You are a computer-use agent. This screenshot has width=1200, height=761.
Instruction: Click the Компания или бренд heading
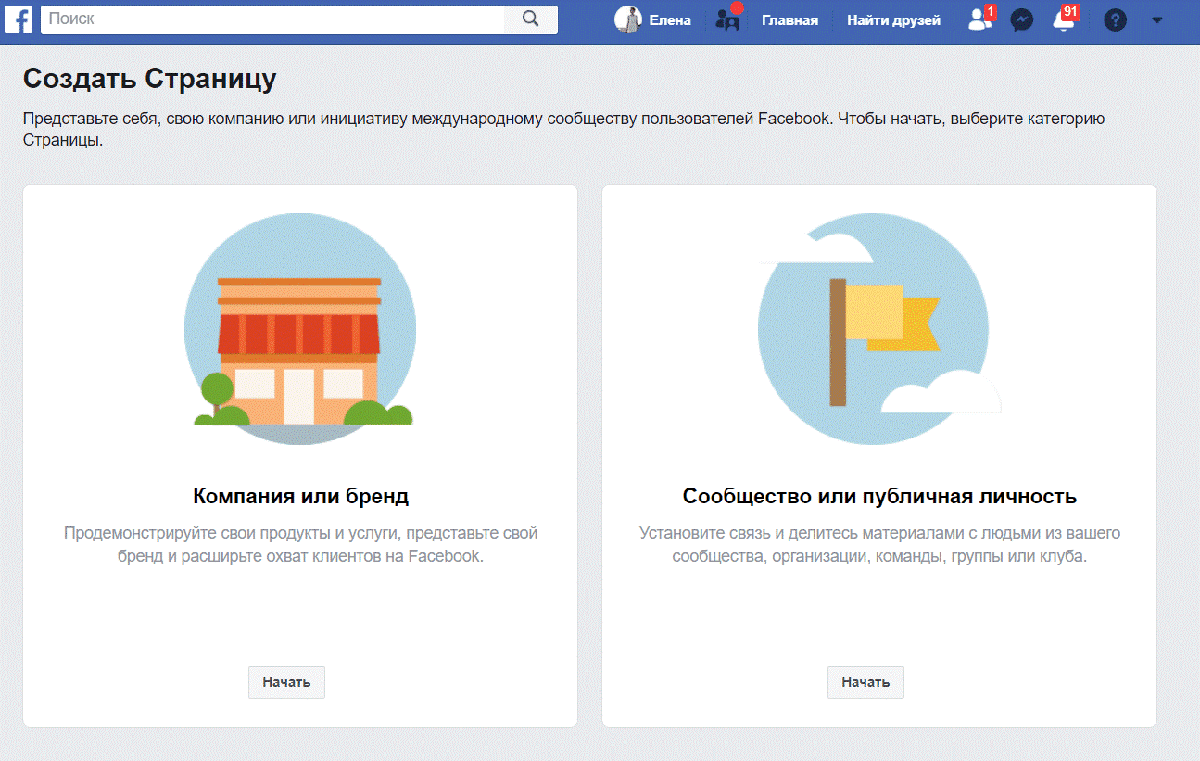[x=301, y=496]
